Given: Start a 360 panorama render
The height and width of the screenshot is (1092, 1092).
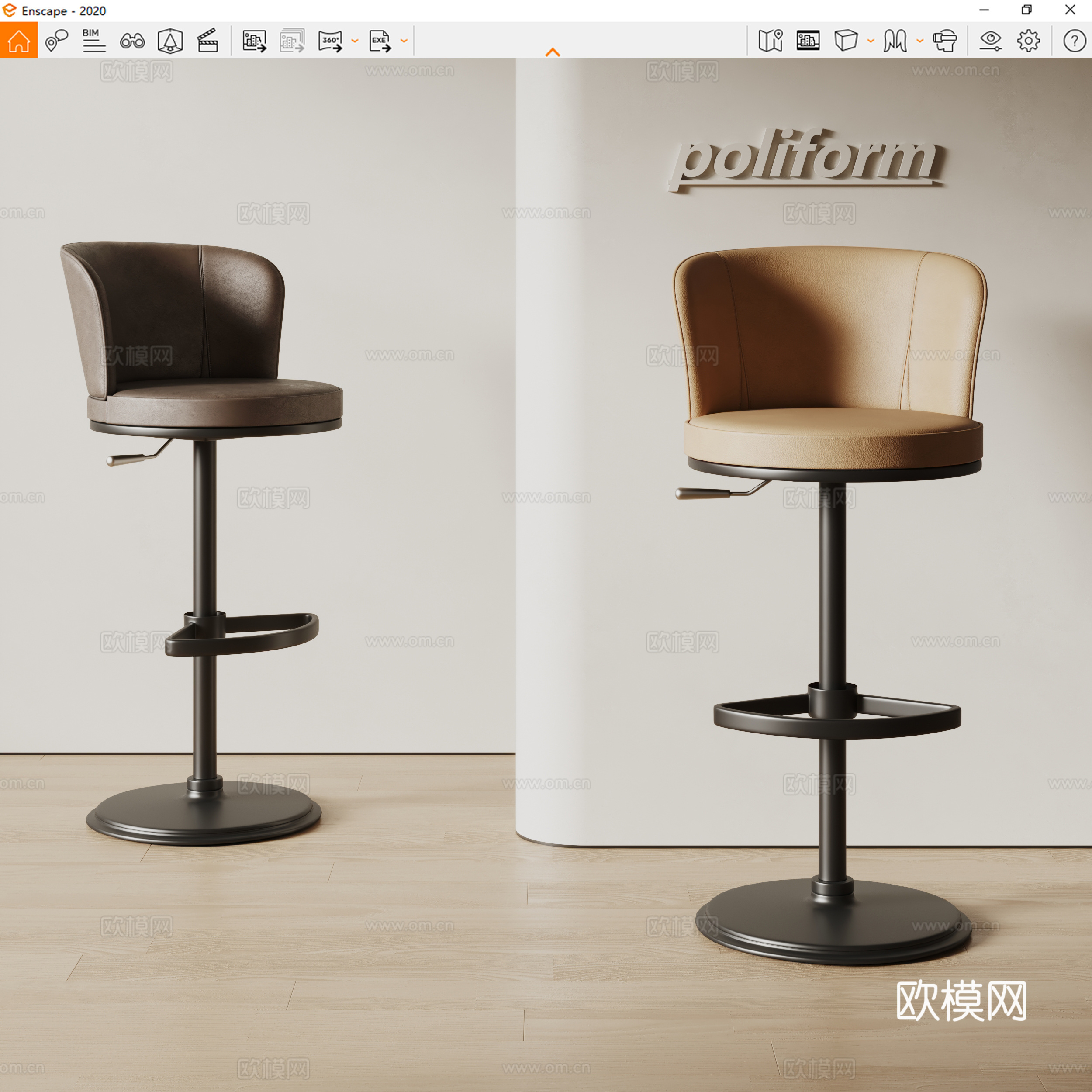Looking at the screenshot, I should tap(331, 41).
